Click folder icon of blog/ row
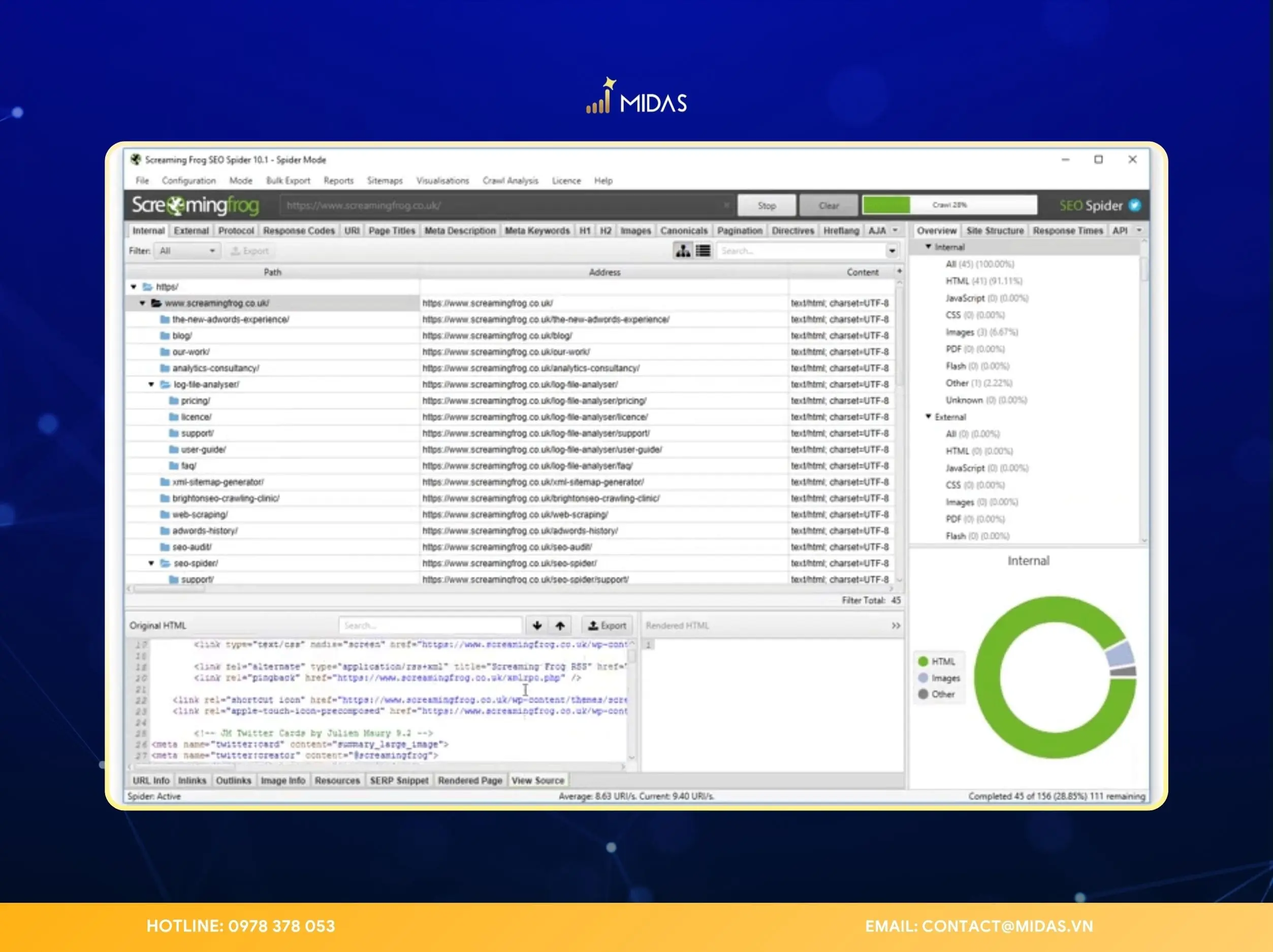1273x952 pixels. (x=165, y=335)
